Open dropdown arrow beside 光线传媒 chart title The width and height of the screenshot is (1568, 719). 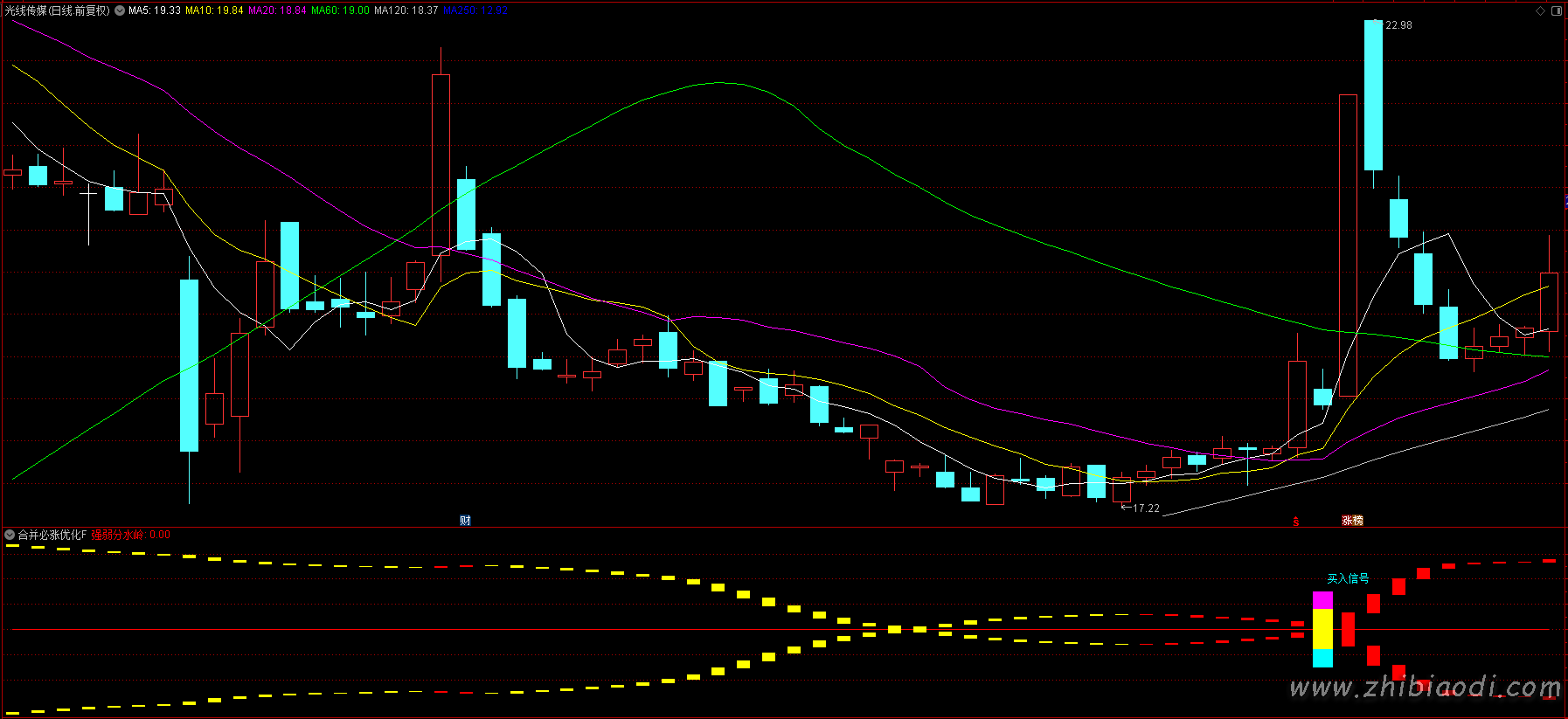point(120,10)
